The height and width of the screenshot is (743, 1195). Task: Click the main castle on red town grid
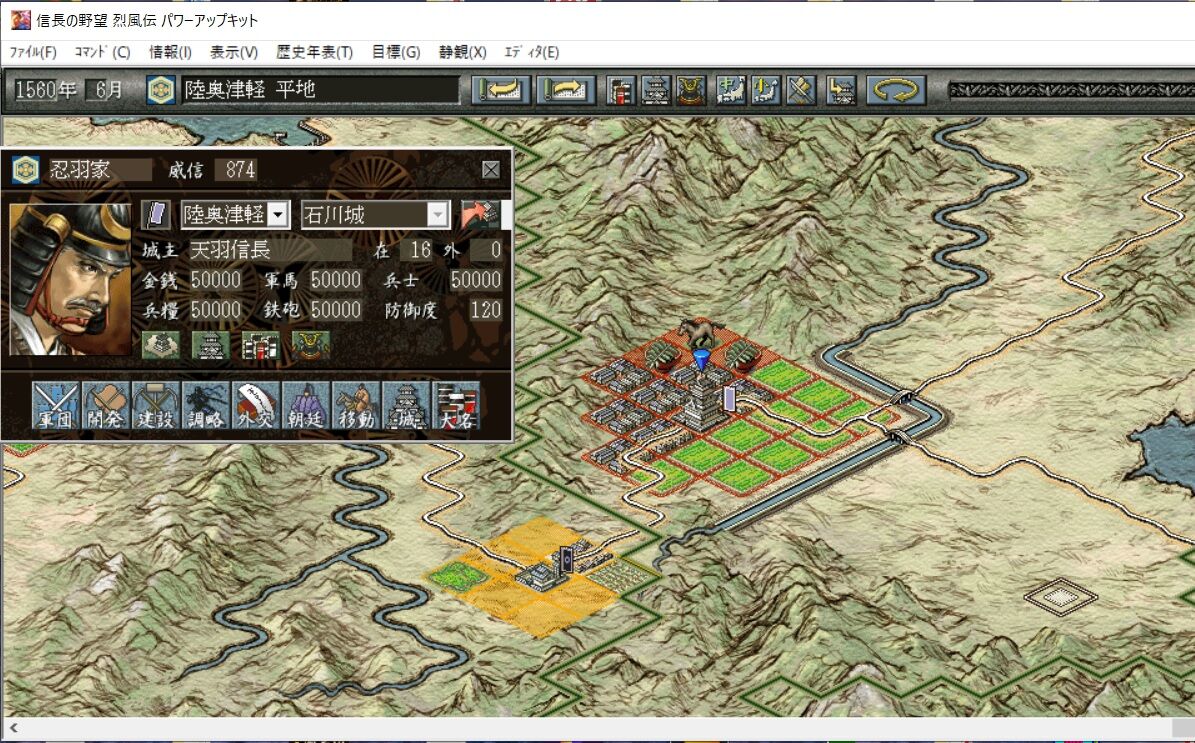[701, 402]
